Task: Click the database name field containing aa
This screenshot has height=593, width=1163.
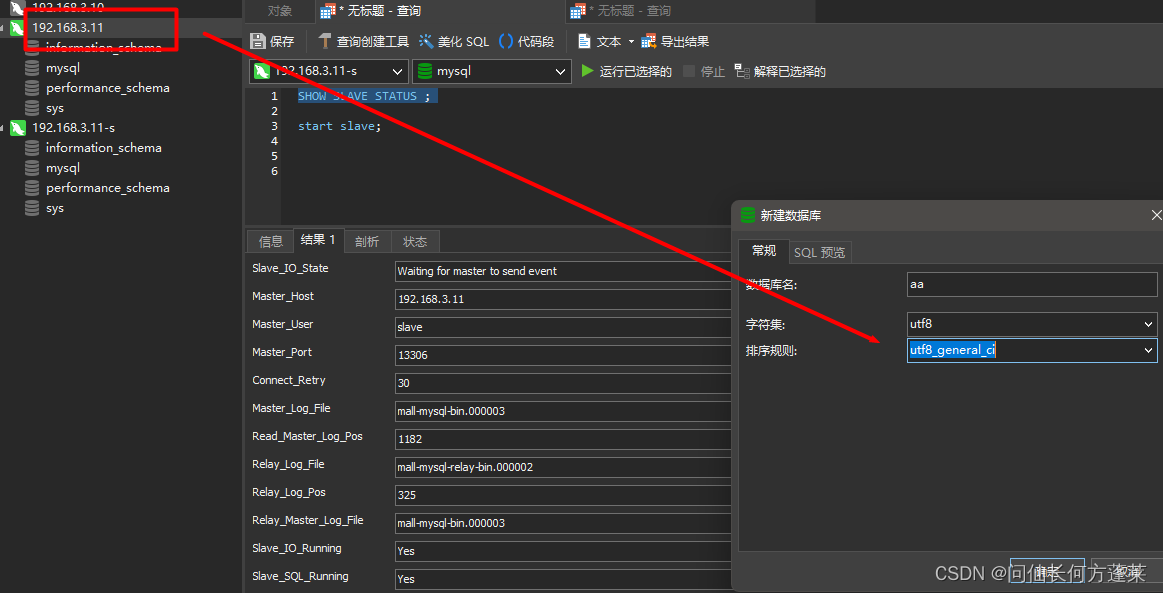Action: (x=1032, y=284)
